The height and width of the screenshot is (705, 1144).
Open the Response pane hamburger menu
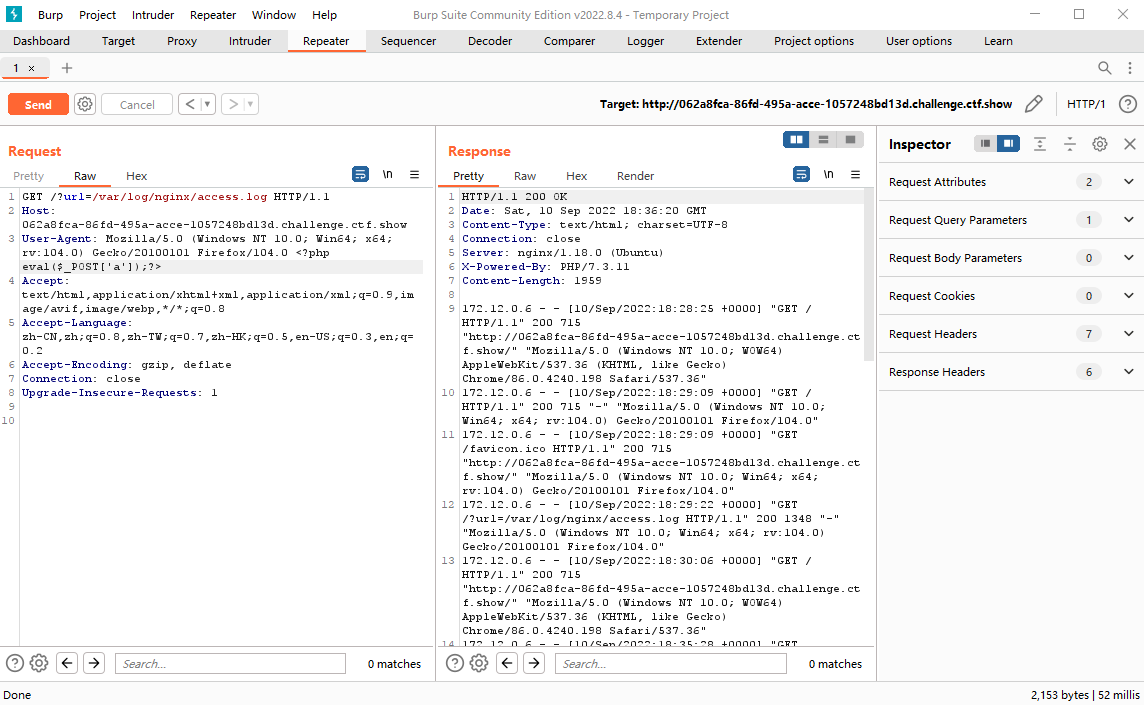click(855, 174)
